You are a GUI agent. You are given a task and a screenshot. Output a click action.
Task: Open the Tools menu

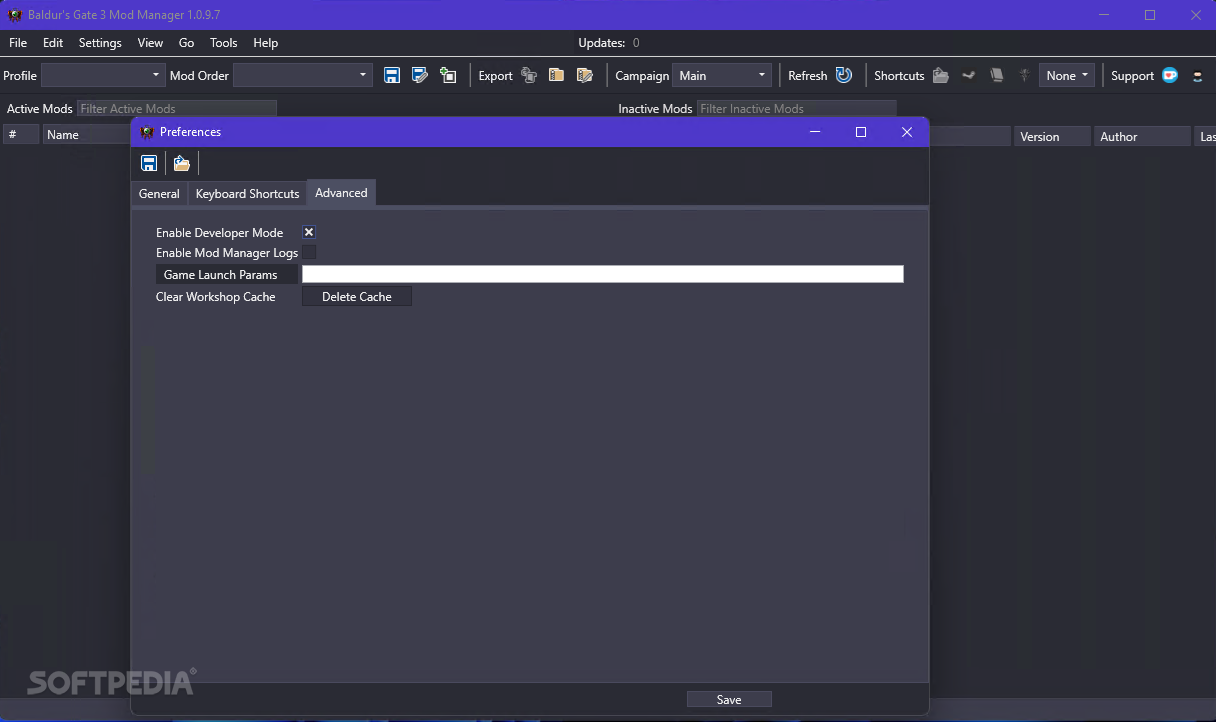click(224, 43)
